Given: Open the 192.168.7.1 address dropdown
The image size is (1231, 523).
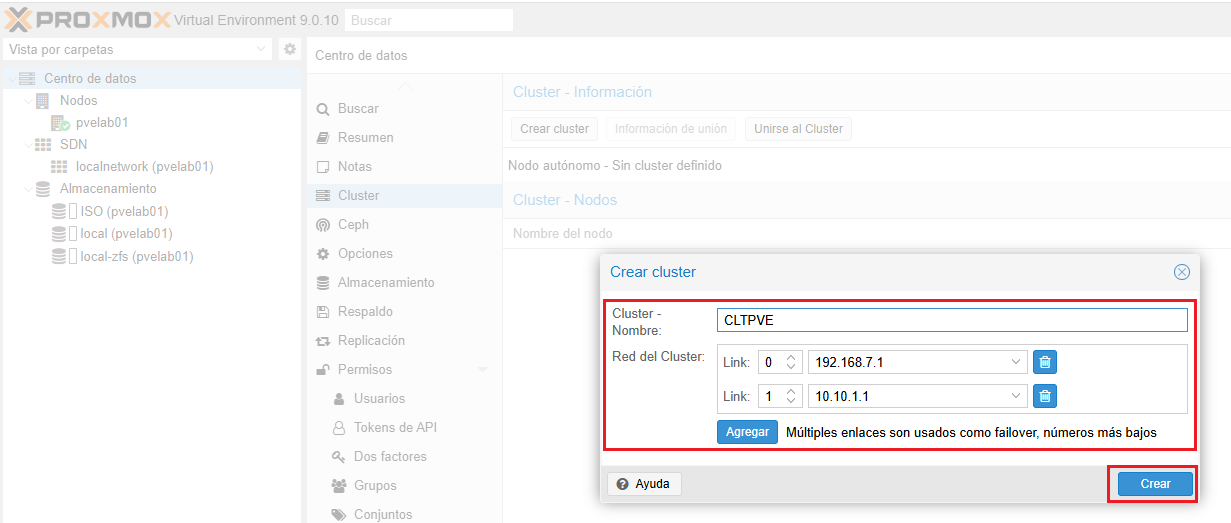Looking at the screenshot, I should pos(1017,362).
